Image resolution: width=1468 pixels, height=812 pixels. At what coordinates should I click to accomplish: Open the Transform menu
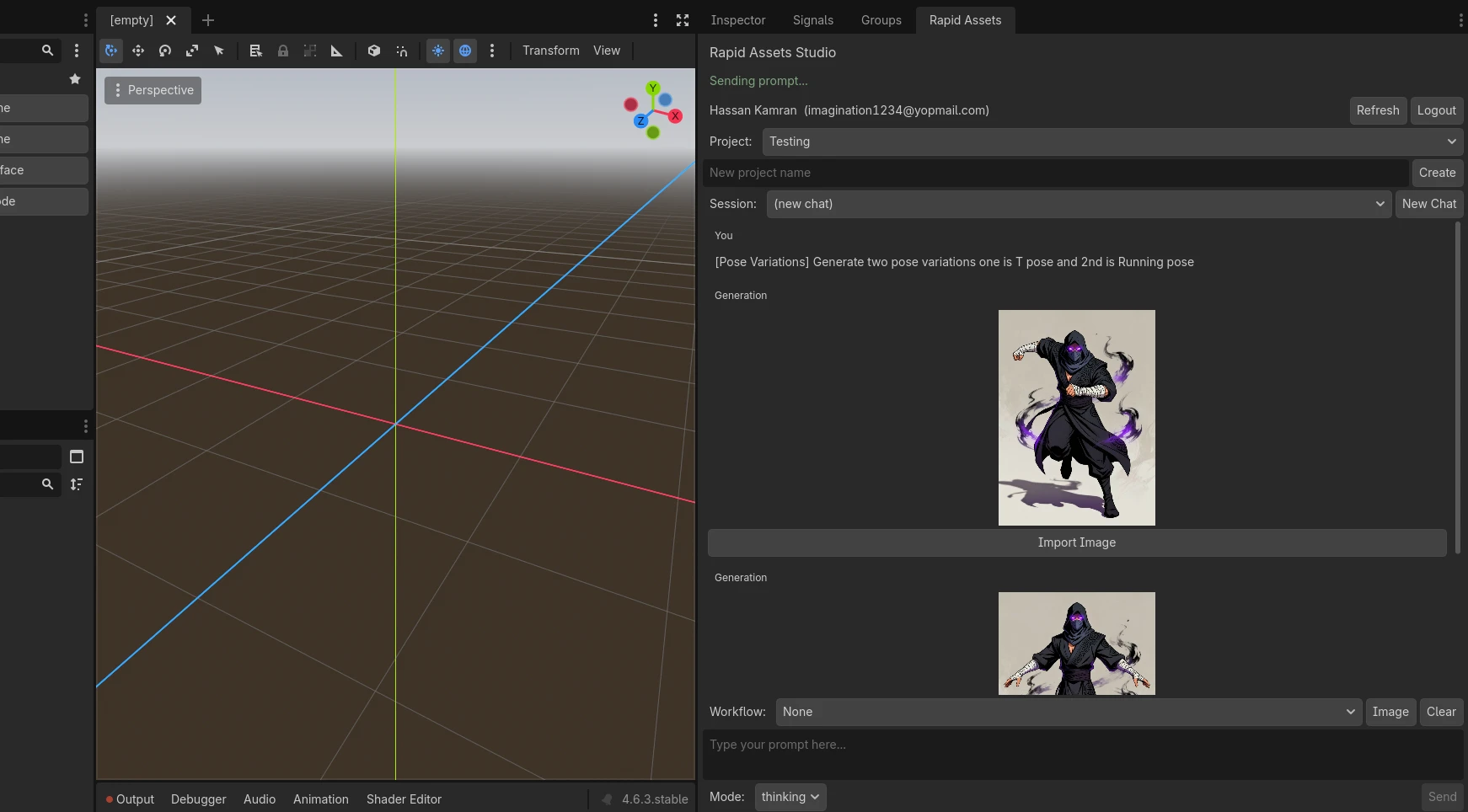tap(551, 51)
